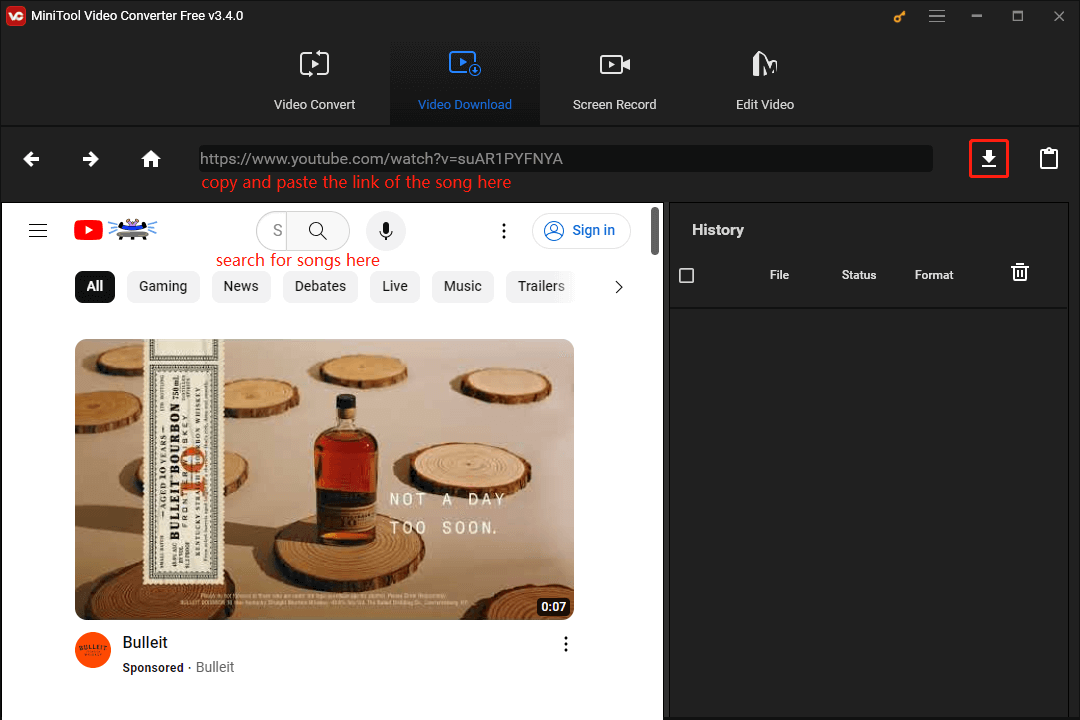
Task: Click the Sign in button
Action: [x=581, y=230]
